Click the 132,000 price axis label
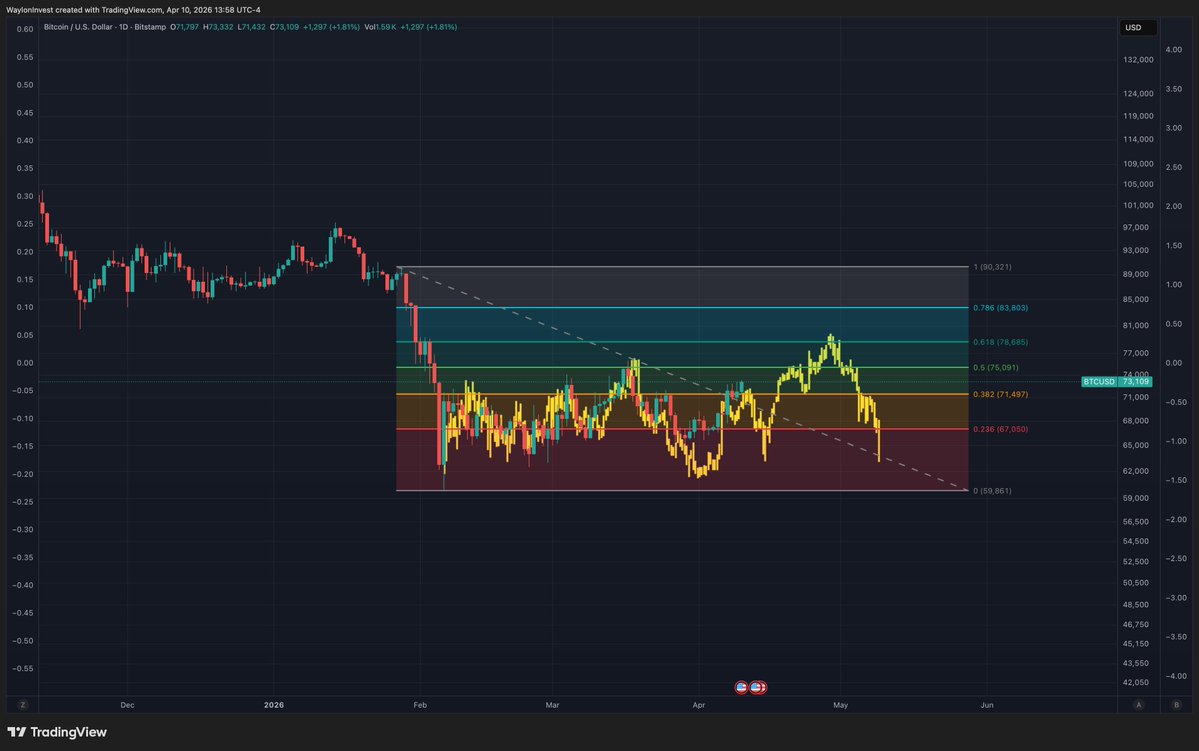 (1138, 60)
